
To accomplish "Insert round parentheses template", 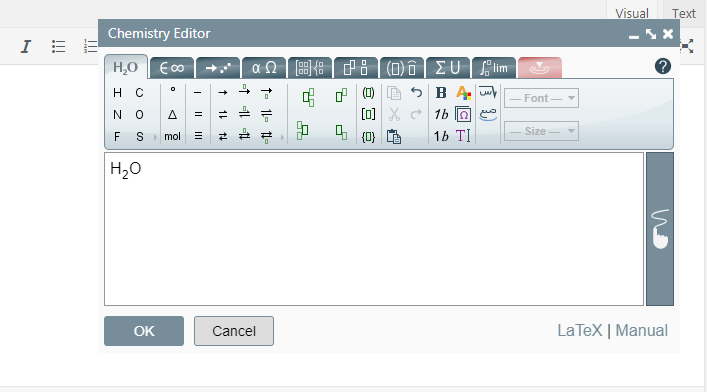I will [368, 93].
